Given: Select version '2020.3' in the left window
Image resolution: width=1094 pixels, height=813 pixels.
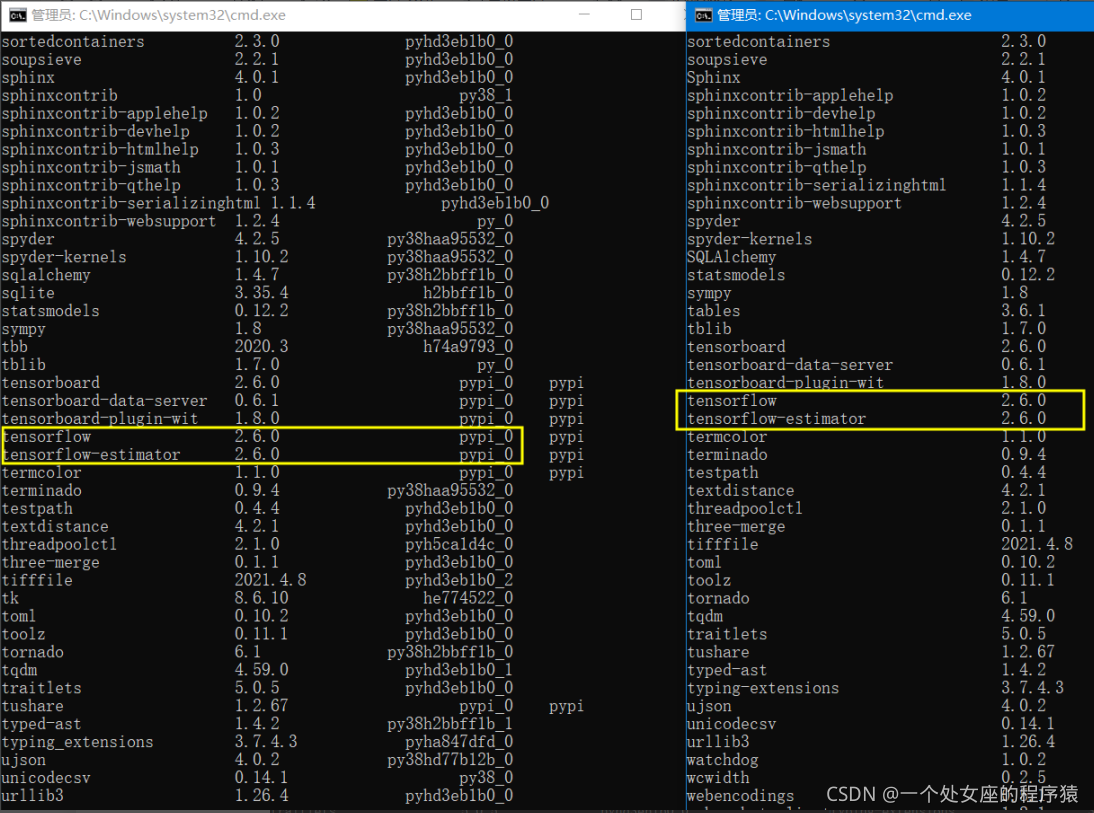Looking at the screenshot, I should tap(262, 346).
